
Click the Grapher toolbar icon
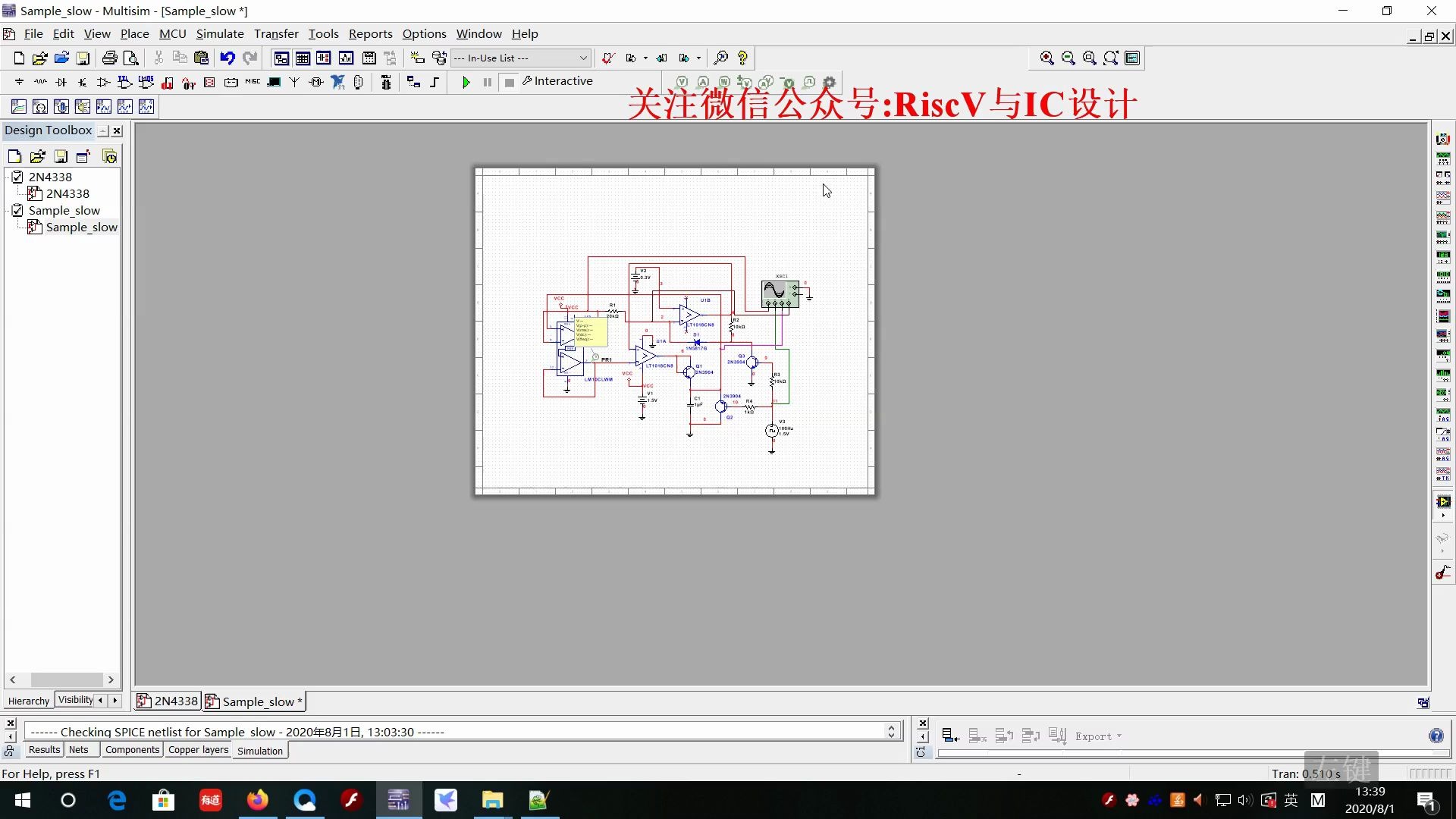pyautogui.click(x=347, y=58)
